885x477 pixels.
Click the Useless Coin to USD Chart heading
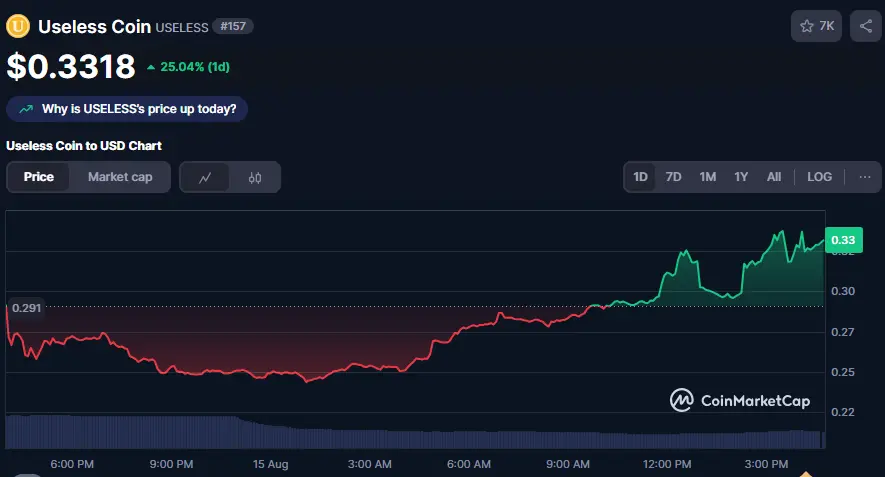click(84, 146)
